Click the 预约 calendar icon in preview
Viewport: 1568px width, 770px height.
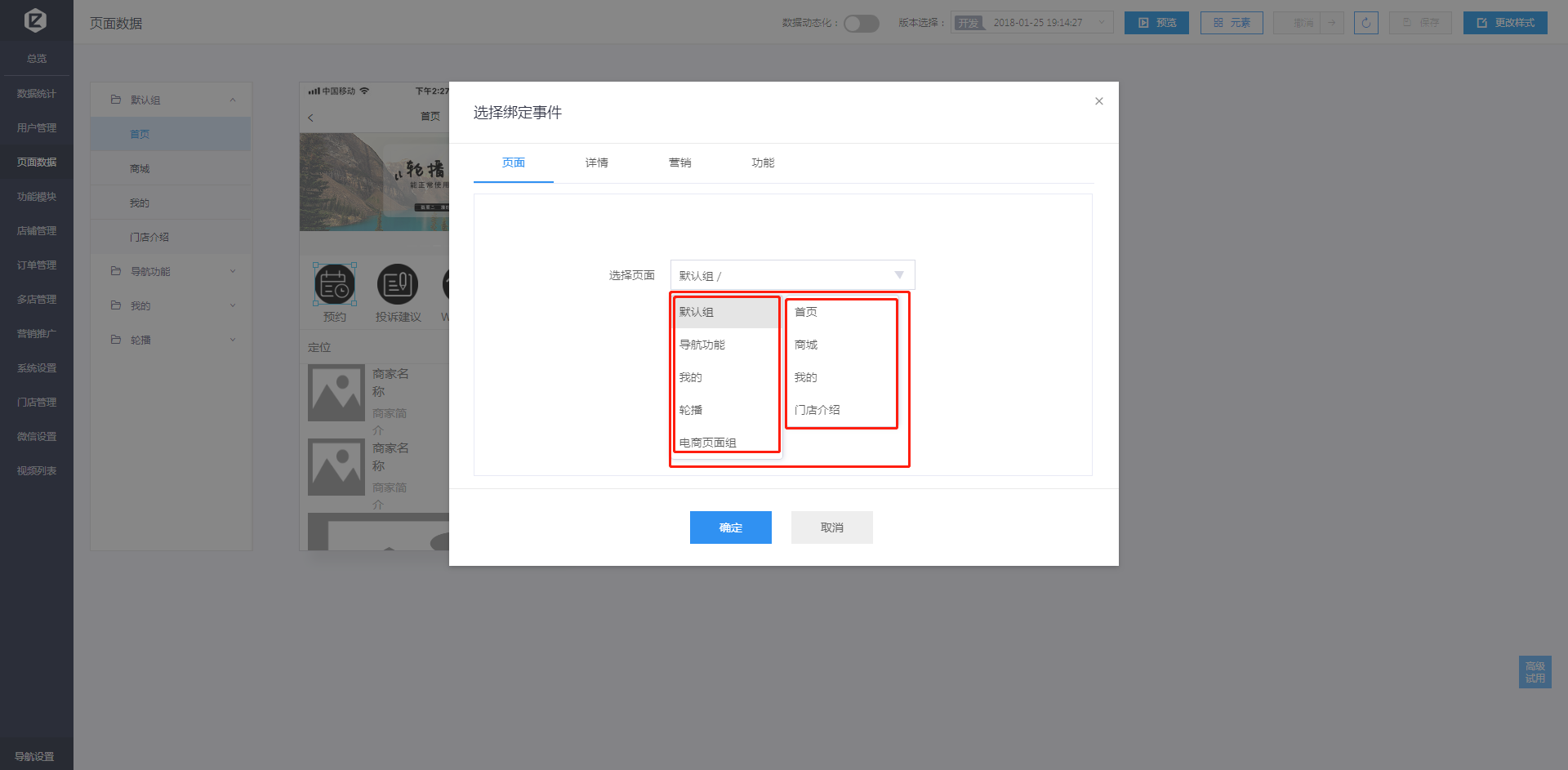(x=334, y=284)
